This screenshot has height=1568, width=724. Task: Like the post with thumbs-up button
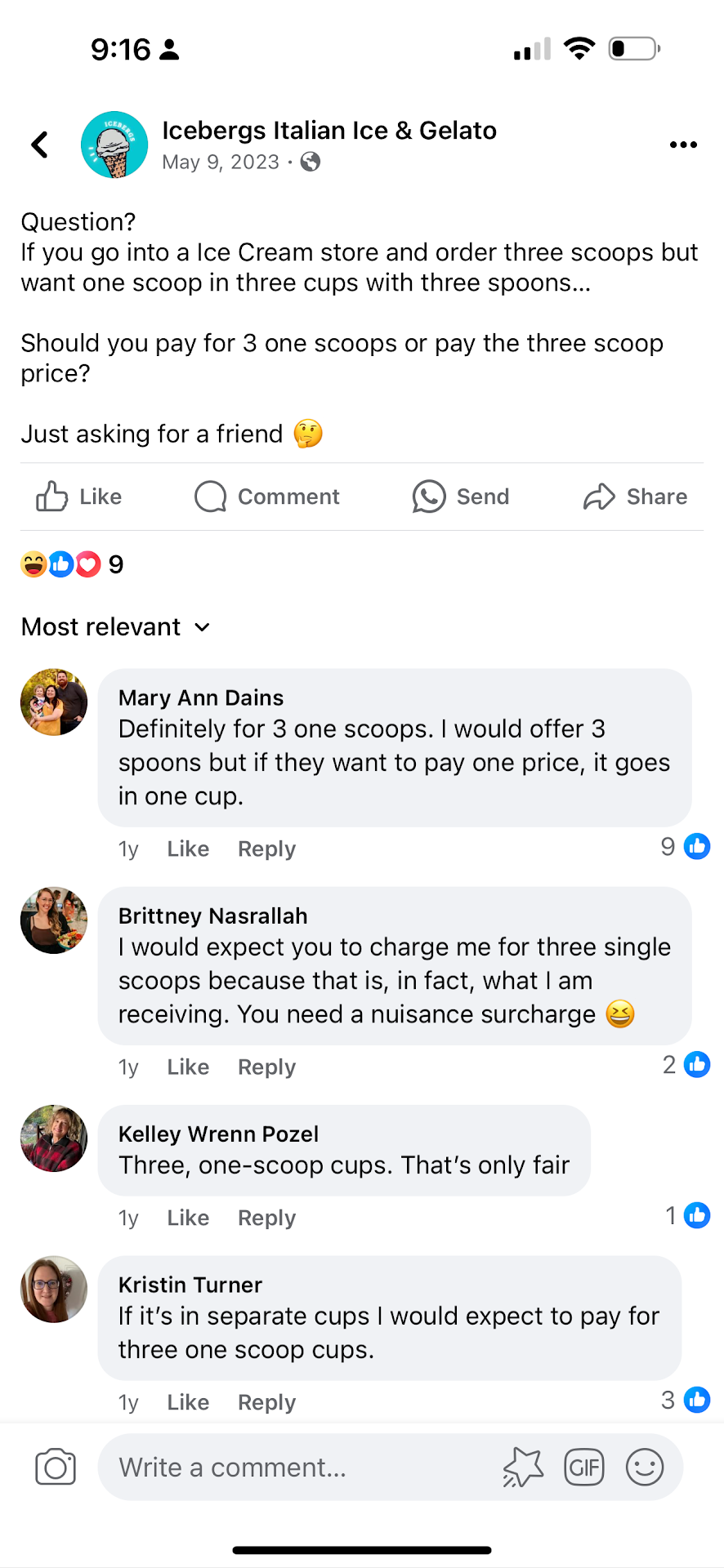point(78,497)
